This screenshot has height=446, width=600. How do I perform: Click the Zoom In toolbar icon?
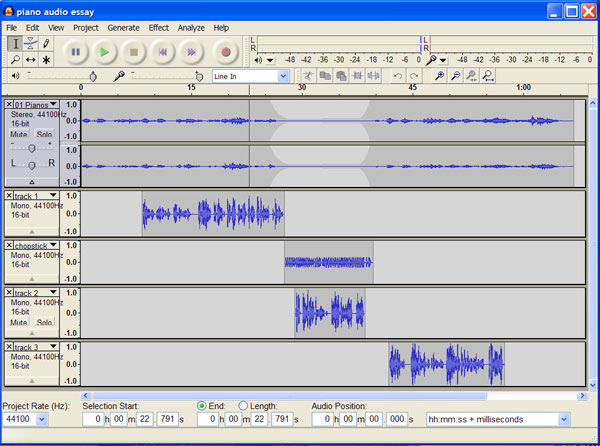[439, 76]
